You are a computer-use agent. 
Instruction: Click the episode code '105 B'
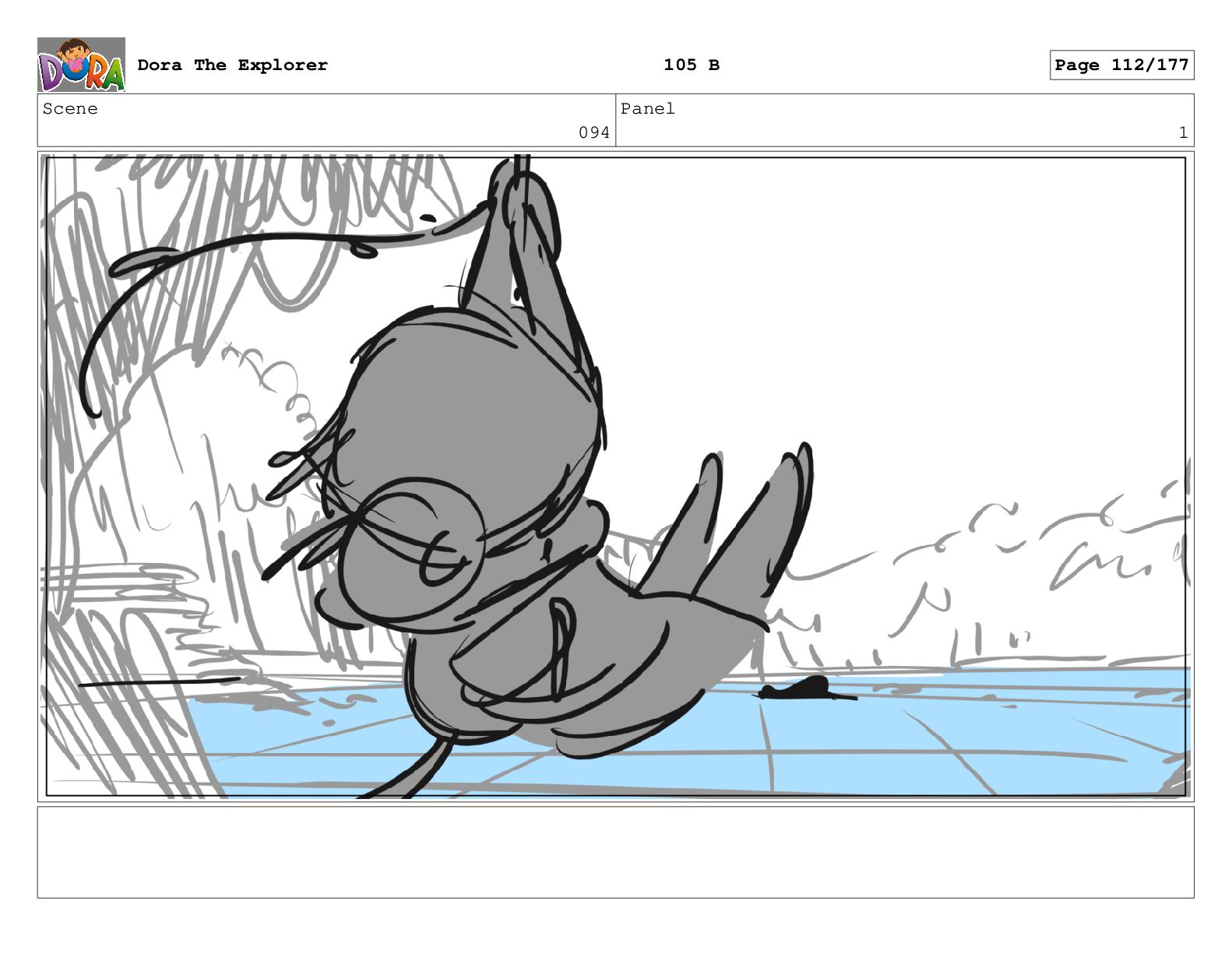(x=692, y=65)
